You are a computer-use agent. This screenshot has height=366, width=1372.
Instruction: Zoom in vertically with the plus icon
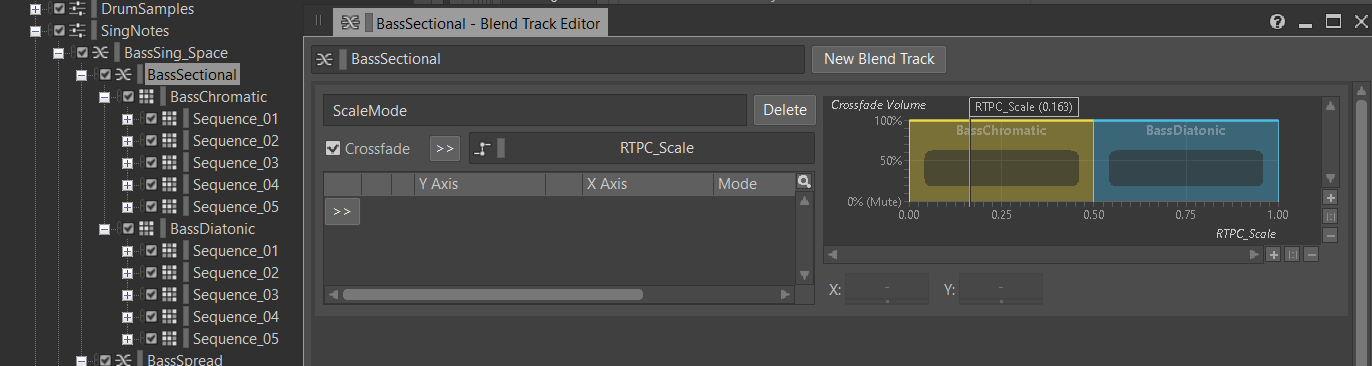click(1330, 198)
